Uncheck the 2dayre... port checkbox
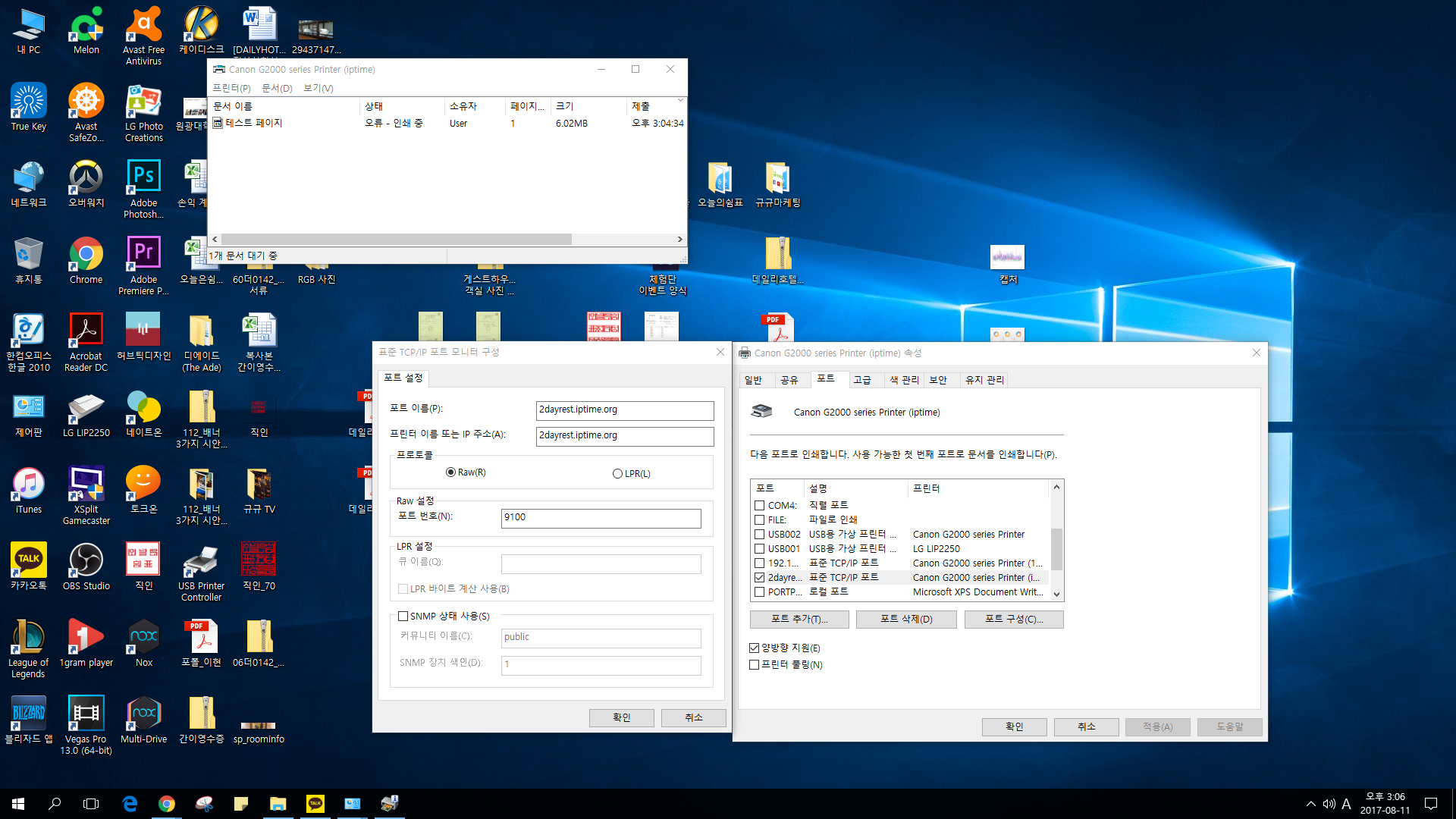Viewport: 1456px width, 819px height. (x=759, y=578)
